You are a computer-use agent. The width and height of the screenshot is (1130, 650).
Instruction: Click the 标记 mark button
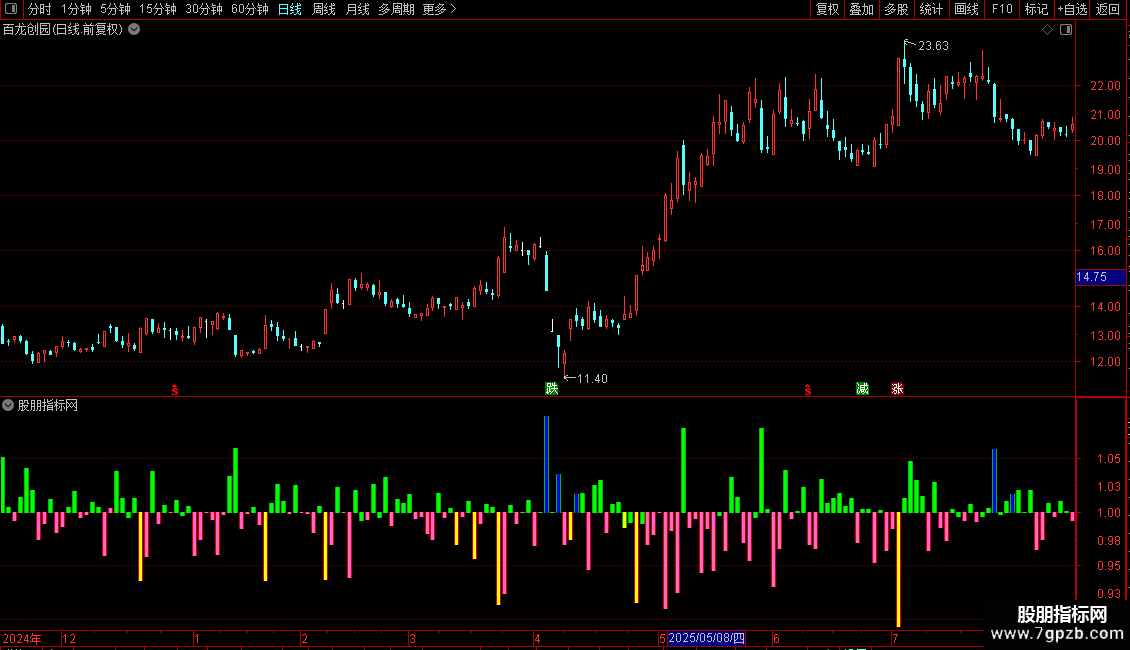pos(1036,9)
